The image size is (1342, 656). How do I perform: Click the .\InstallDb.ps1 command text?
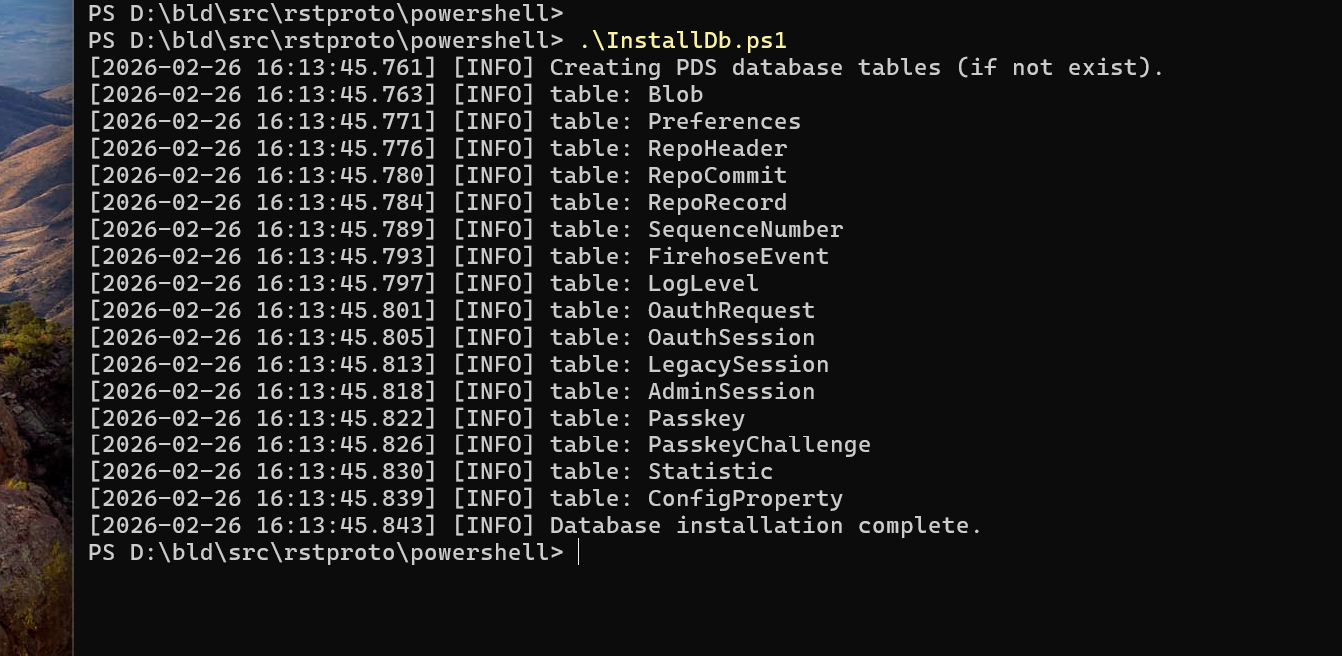point(682,41)
